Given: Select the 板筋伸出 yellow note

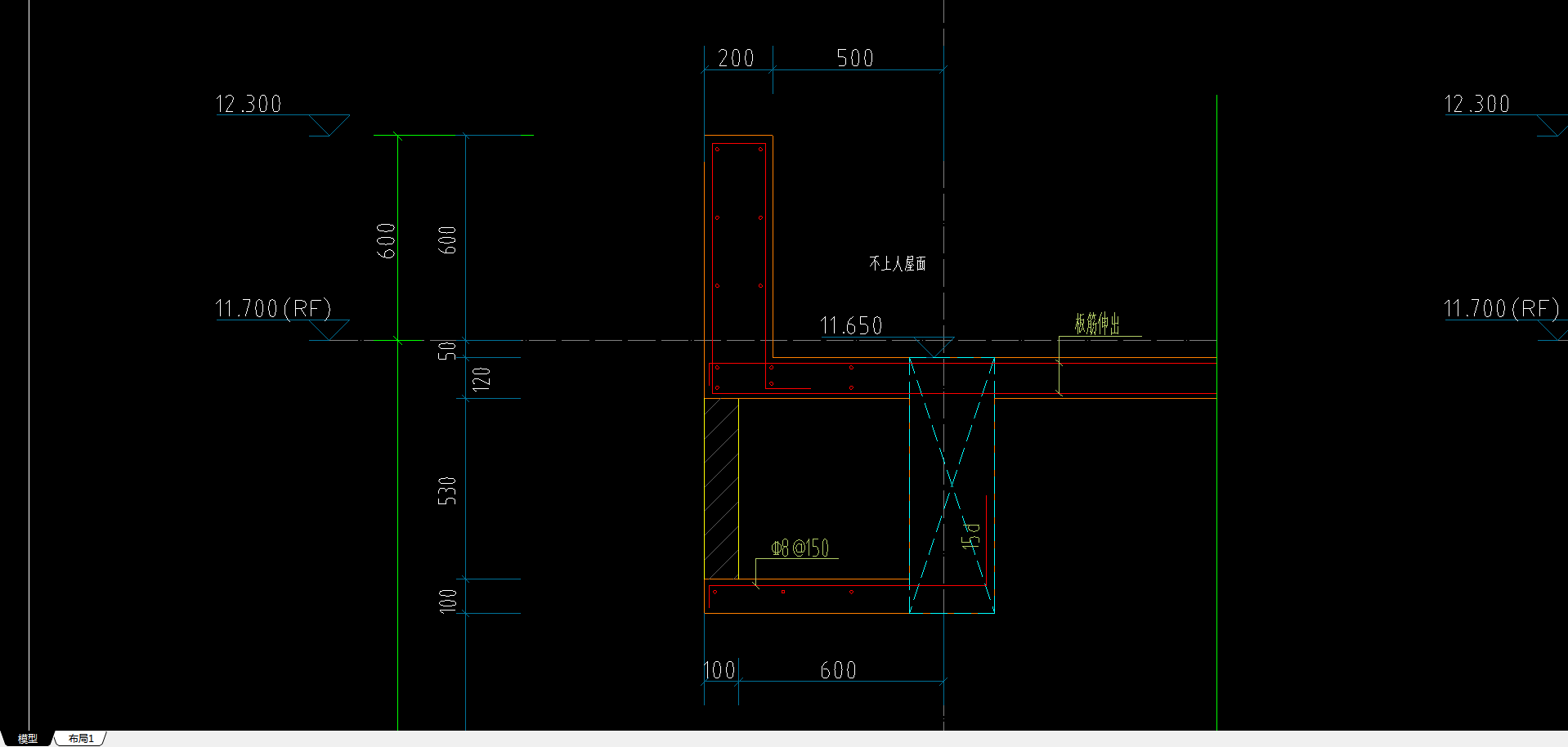Looking at the screenshot, I should pos(1097,324).
